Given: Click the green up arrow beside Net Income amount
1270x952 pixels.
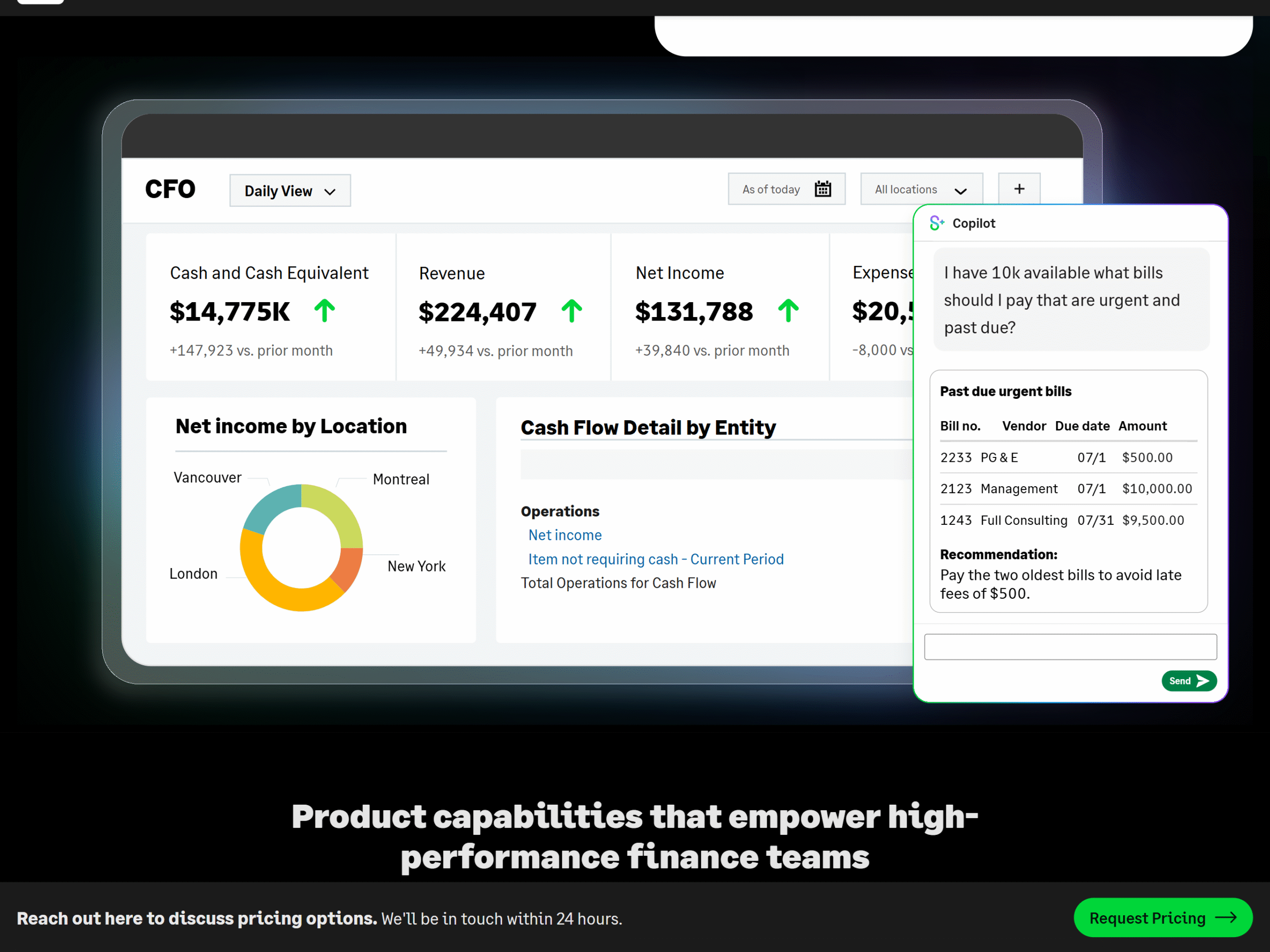Looking at the screenshot, I should click(788, 311).
